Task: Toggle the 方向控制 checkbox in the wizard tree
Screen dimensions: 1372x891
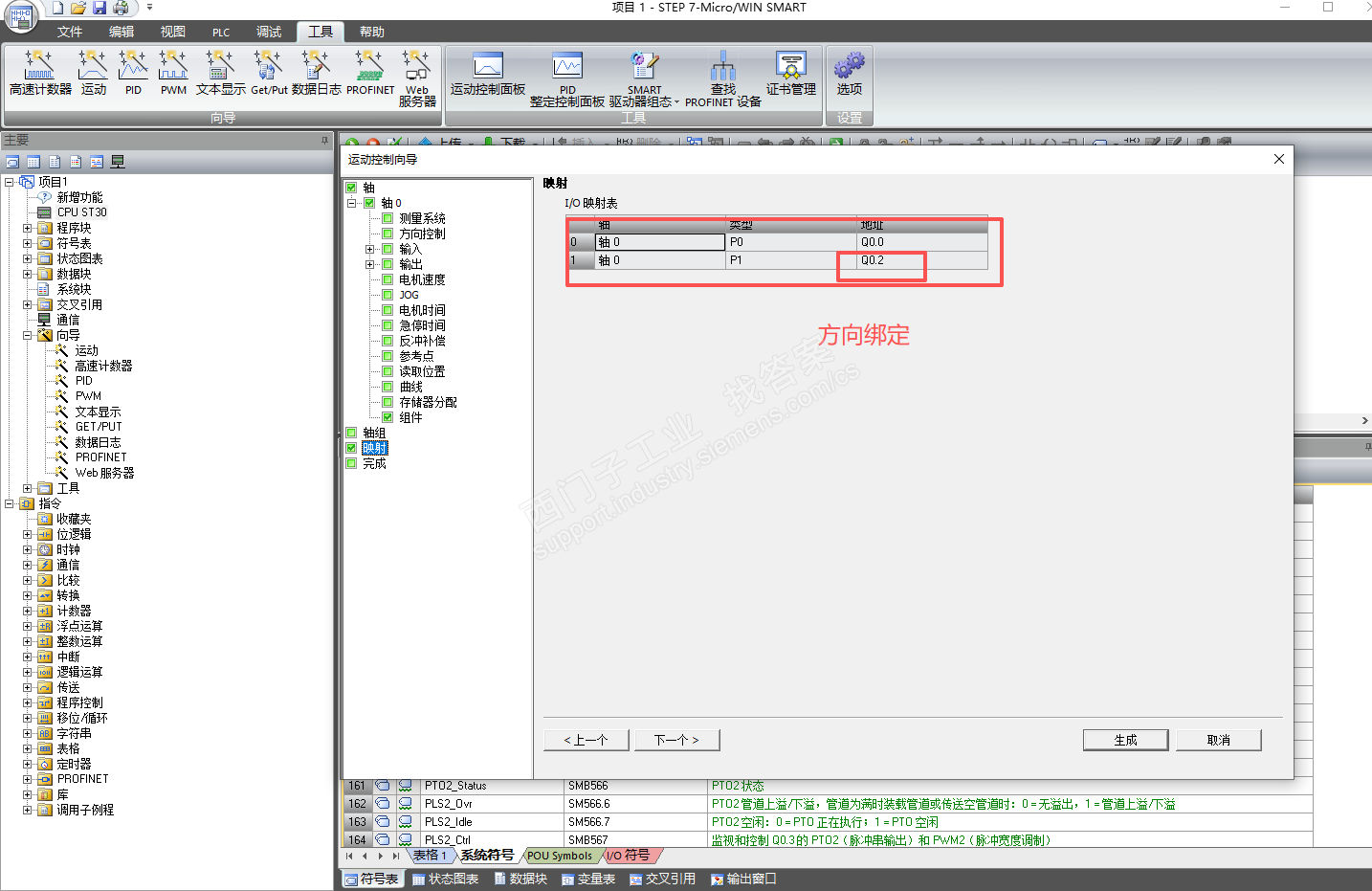Action: 387,234
